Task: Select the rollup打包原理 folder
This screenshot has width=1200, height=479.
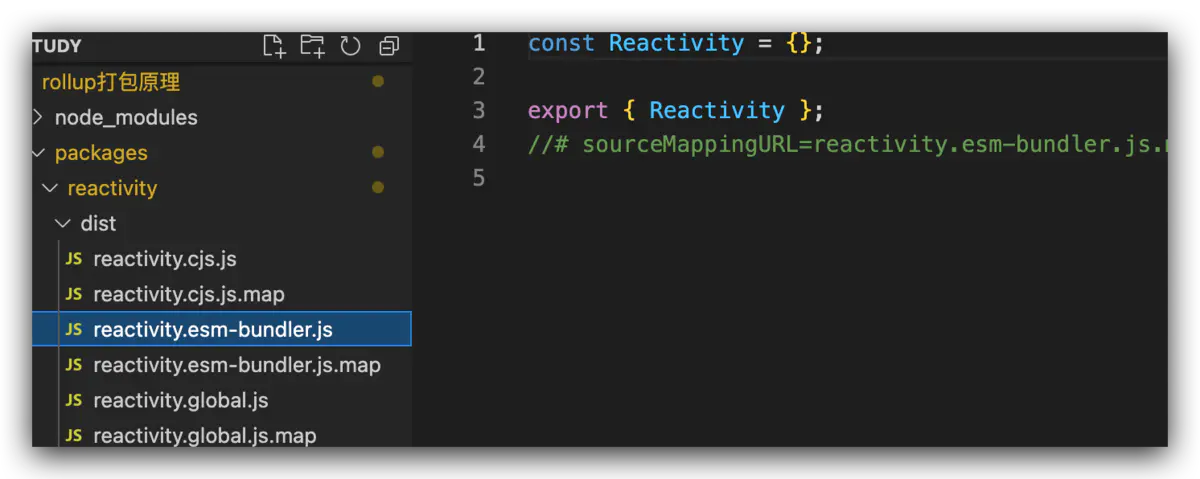Action: [x=111, y=82]
